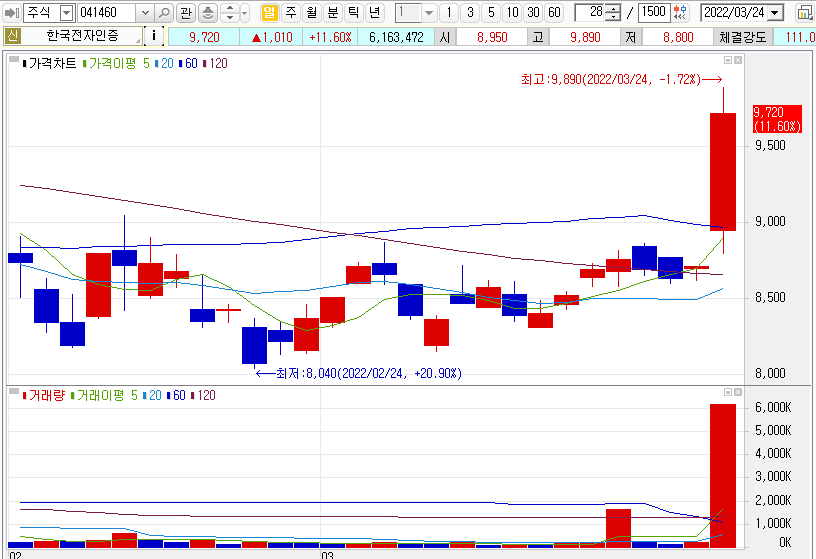
Task: Select the 틱 tick period tab
Action: pyautogui.click(x=353, y=12)
